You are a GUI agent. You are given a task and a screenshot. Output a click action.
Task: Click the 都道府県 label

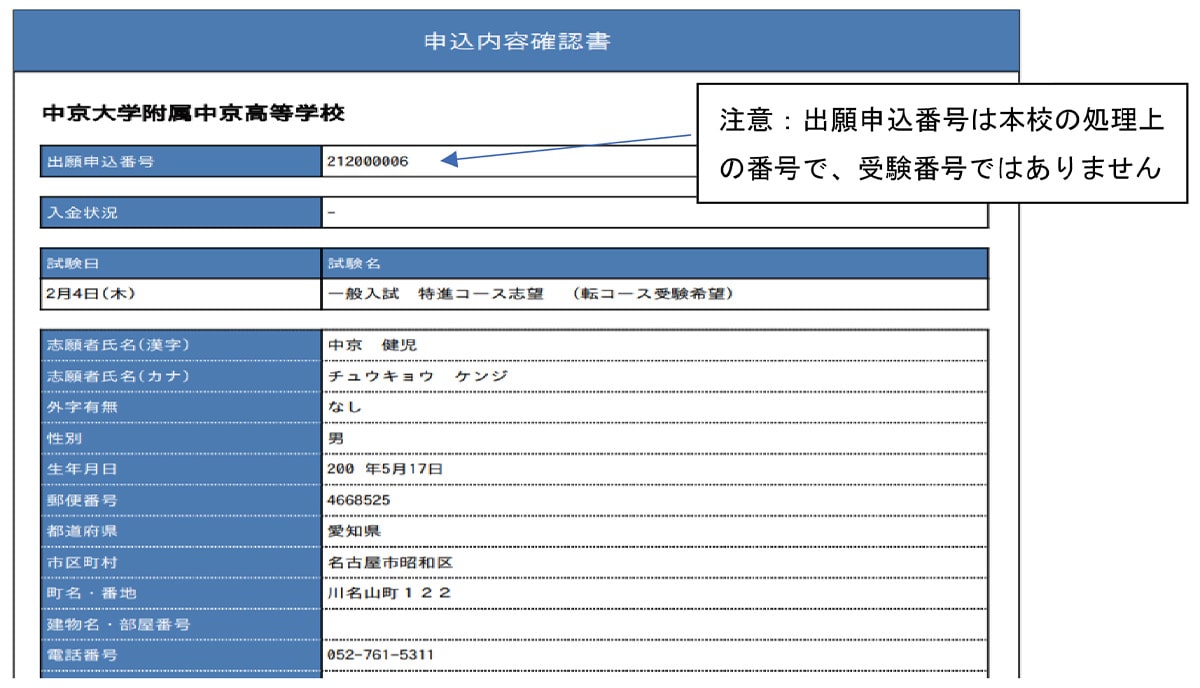[82, 530]
